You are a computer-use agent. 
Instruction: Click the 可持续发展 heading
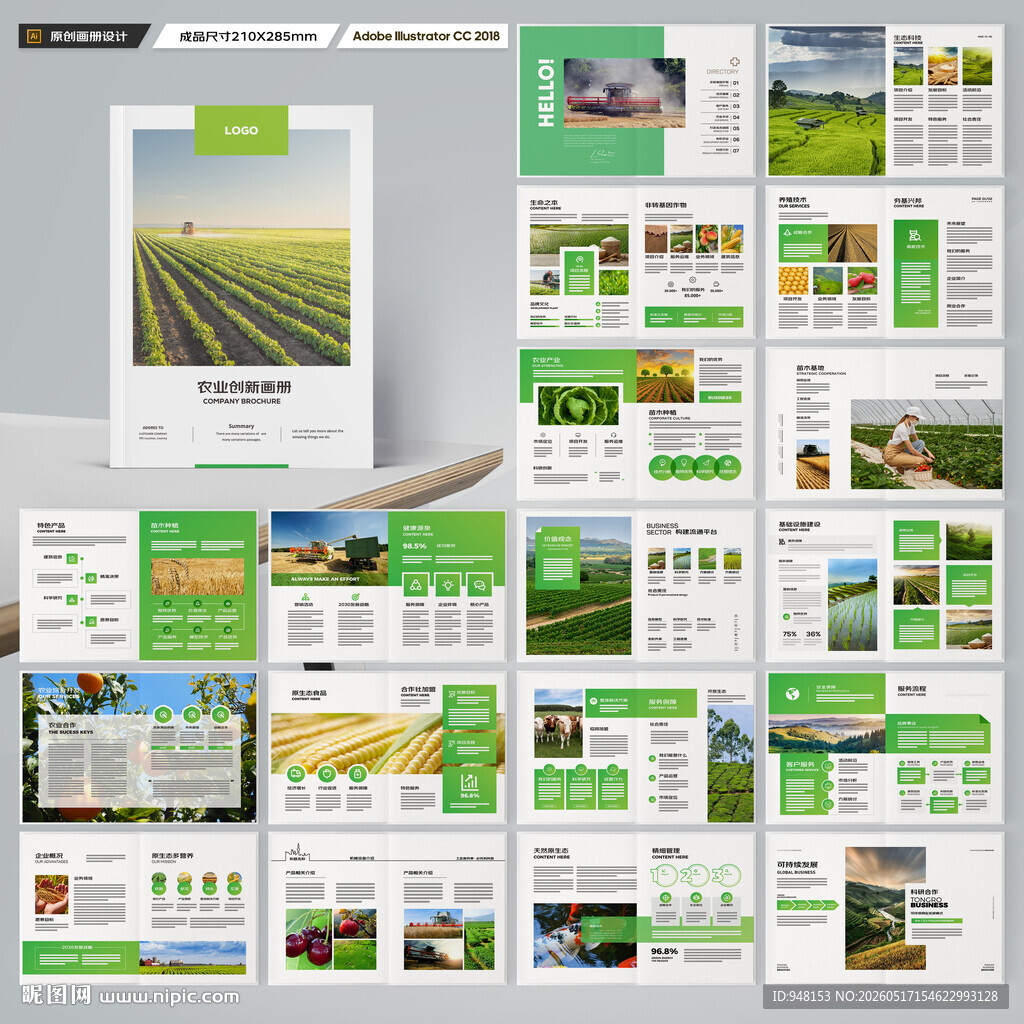(x=797, y=864)
